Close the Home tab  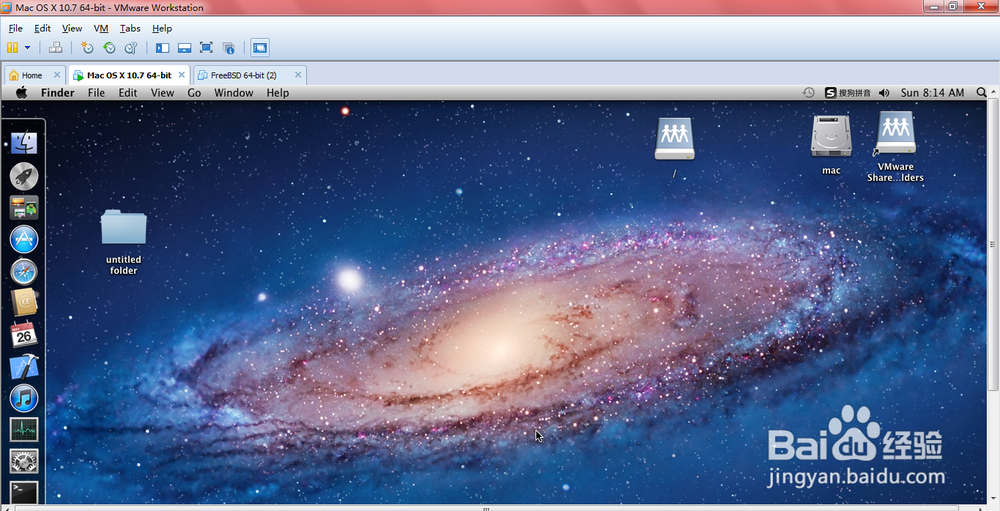click(57, 75)
